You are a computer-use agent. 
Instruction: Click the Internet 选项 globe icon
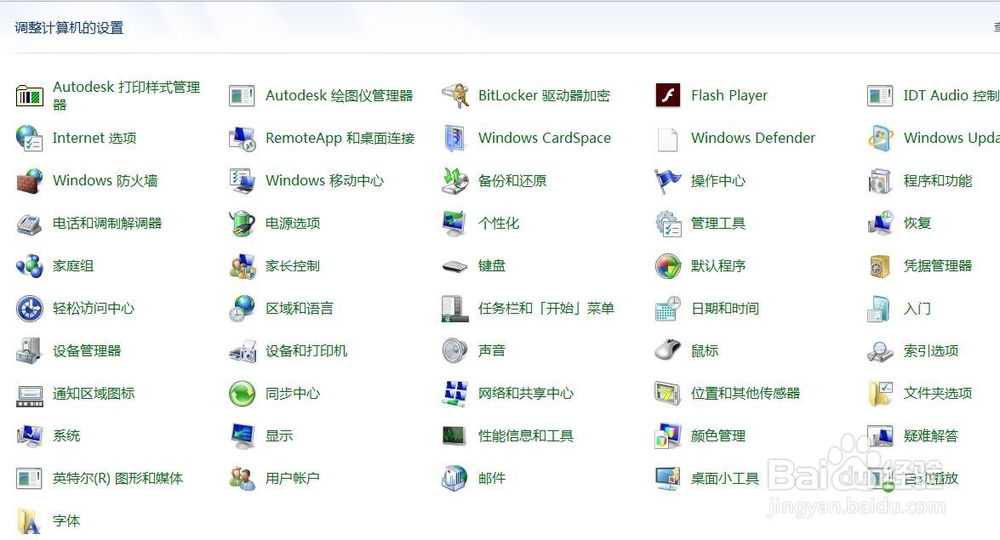[29, 138]
